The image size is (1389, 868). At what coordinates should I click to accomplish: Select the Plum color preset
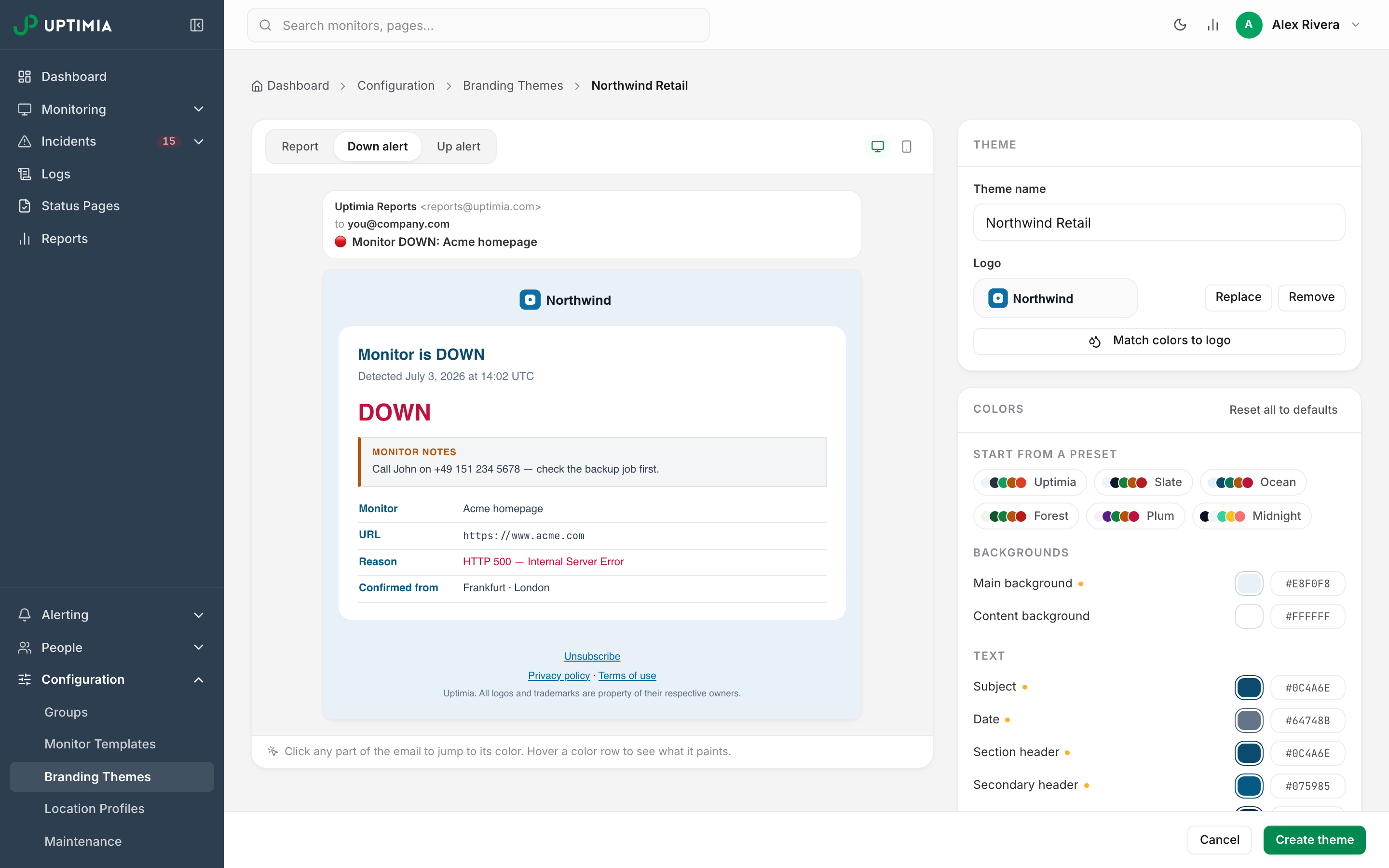tap(1135, 515)
